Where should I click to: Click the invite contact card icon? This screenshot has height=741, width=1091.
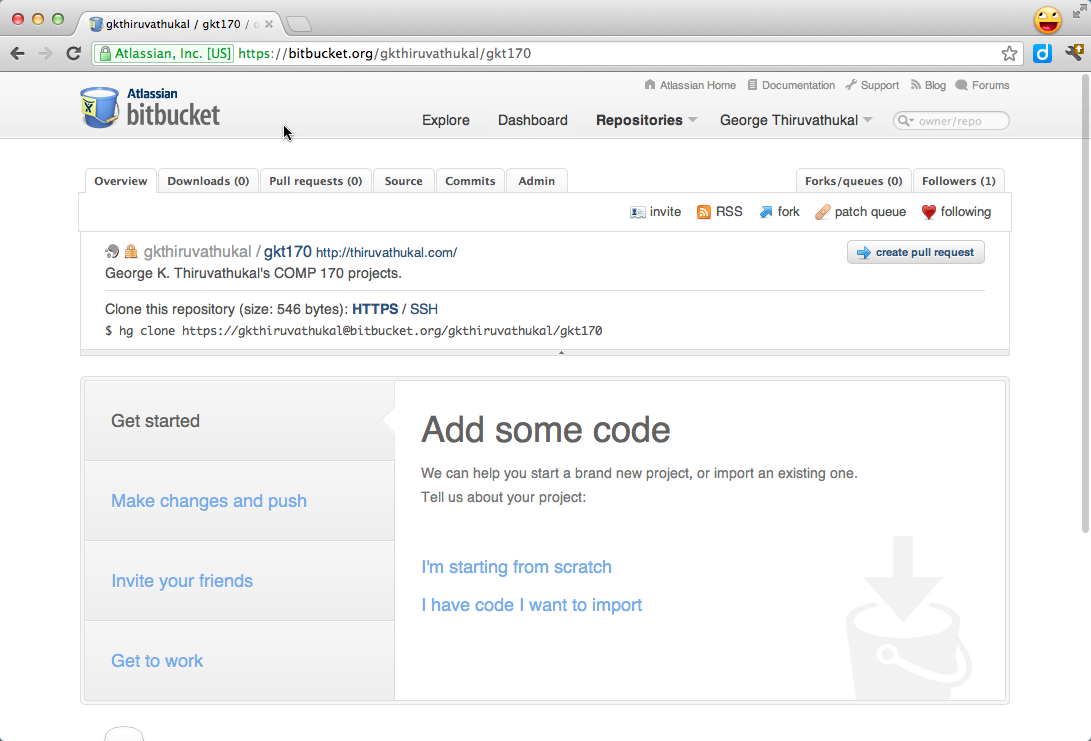point(638,212)
